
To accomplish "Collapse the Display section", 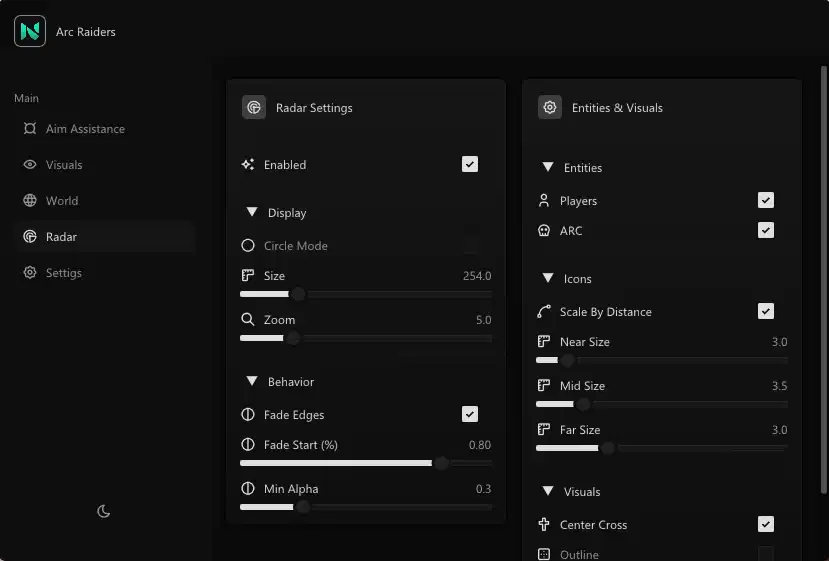I will tap(252, 213).
